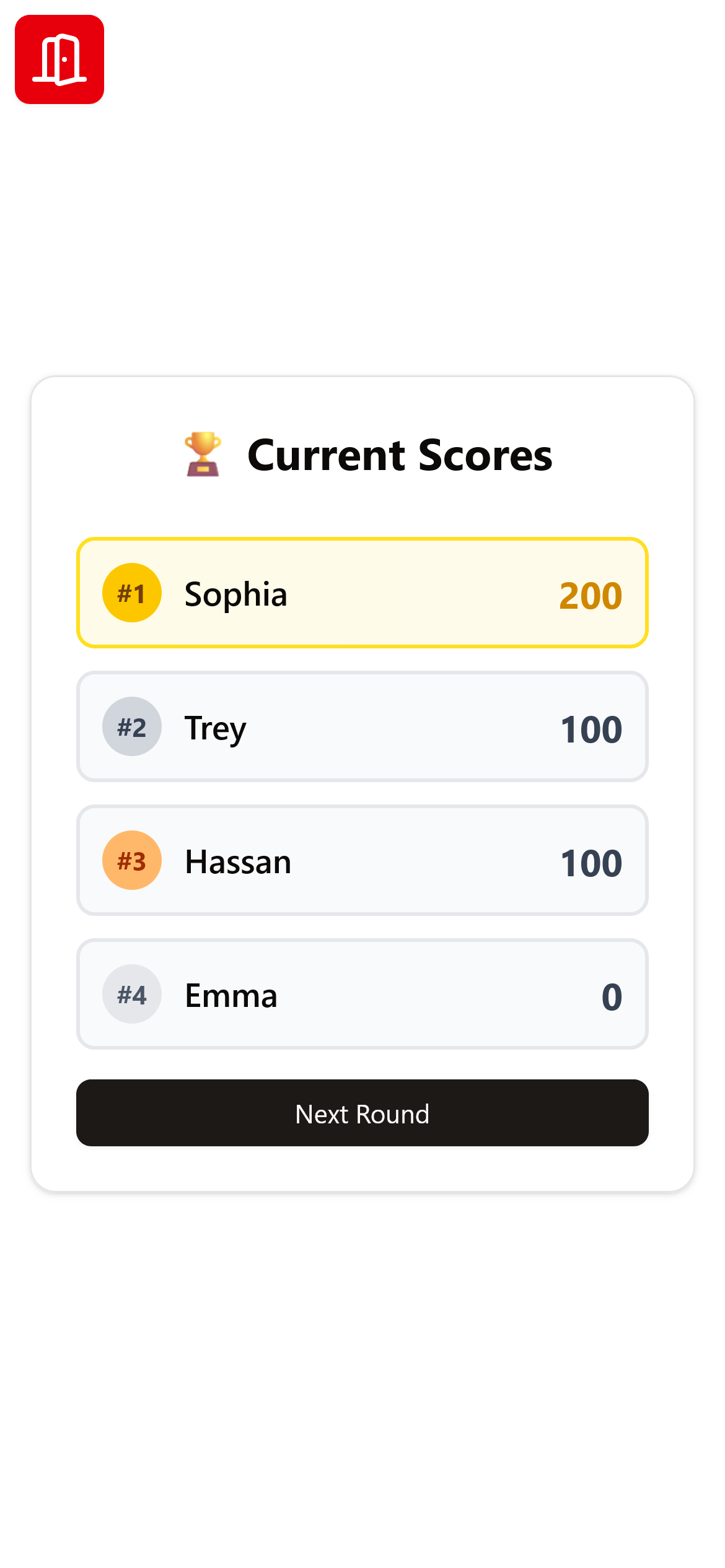Click the gold #1 rank badge
The width and height of the screenshot is (725, 1568).
coord(131,593)
